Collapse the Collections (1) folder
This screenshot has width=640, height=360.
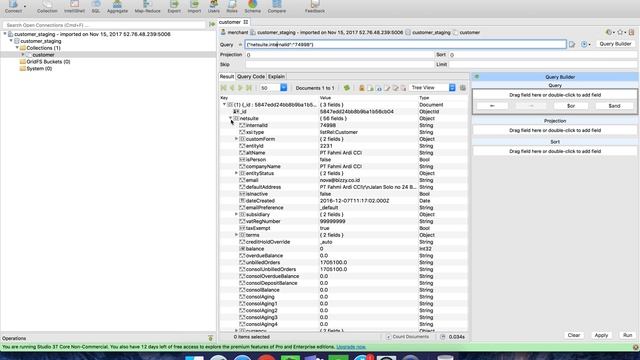point(17,48)
